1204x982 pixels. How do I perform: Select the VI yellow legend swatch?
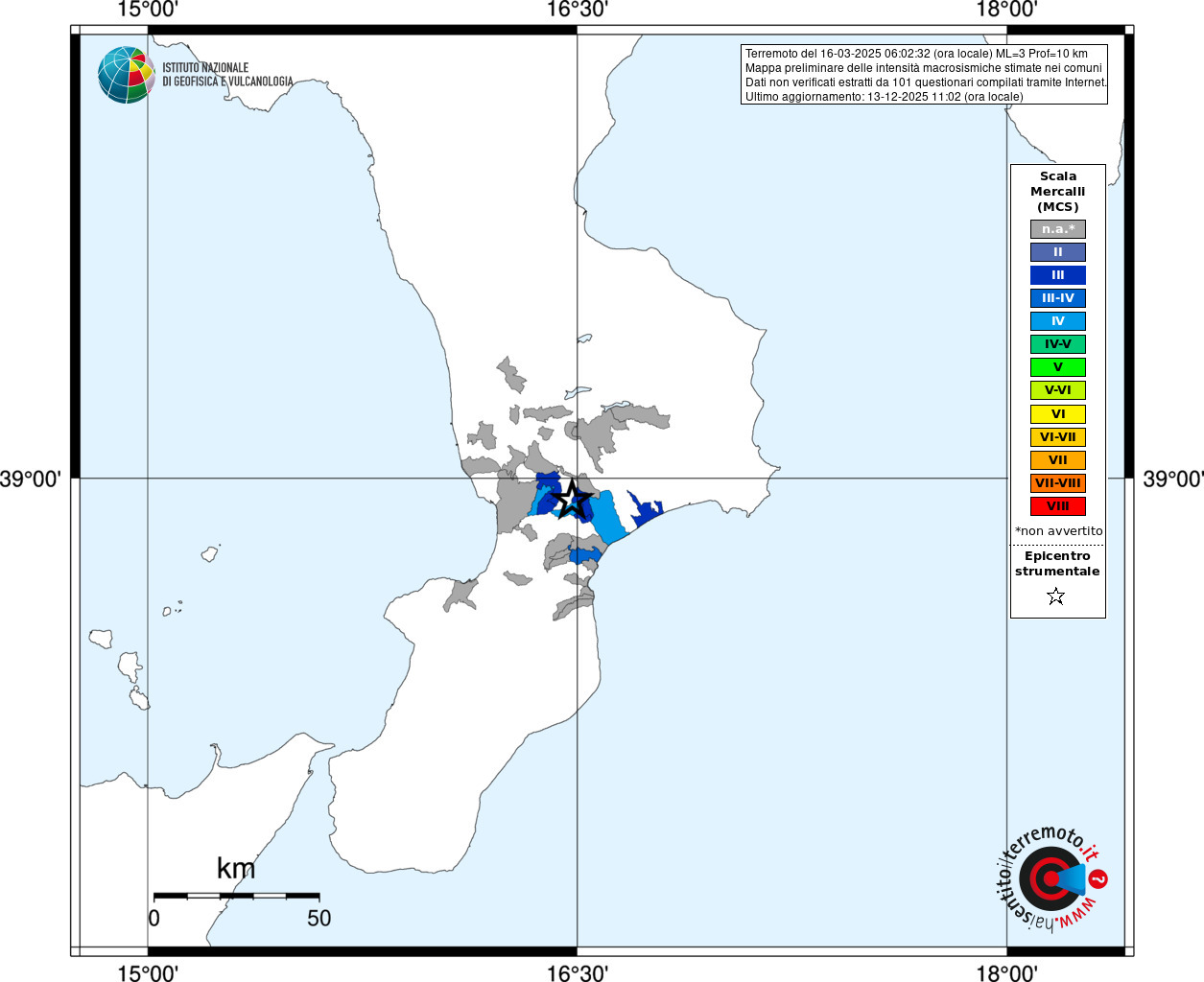[1058, 414]
